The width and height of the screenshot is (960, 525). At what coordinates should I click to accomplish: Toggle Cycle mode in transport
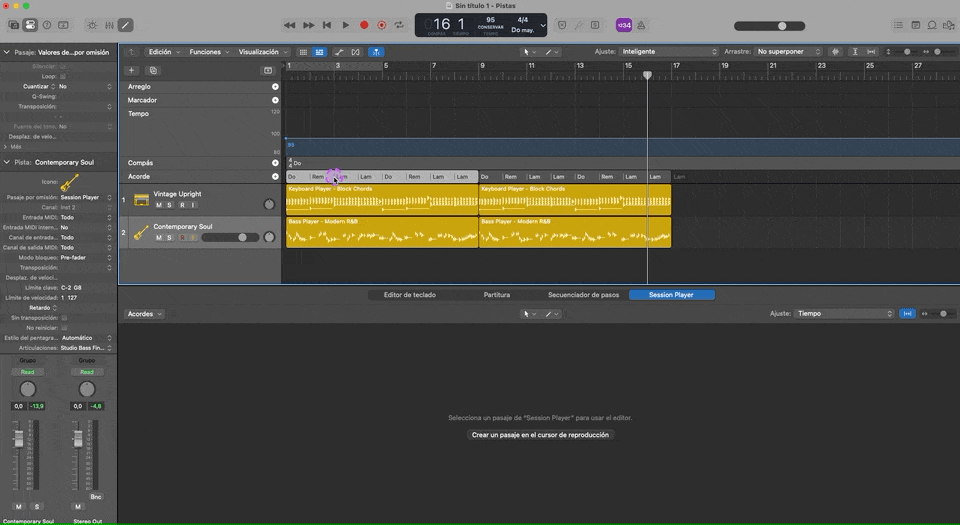coord(399,25)
